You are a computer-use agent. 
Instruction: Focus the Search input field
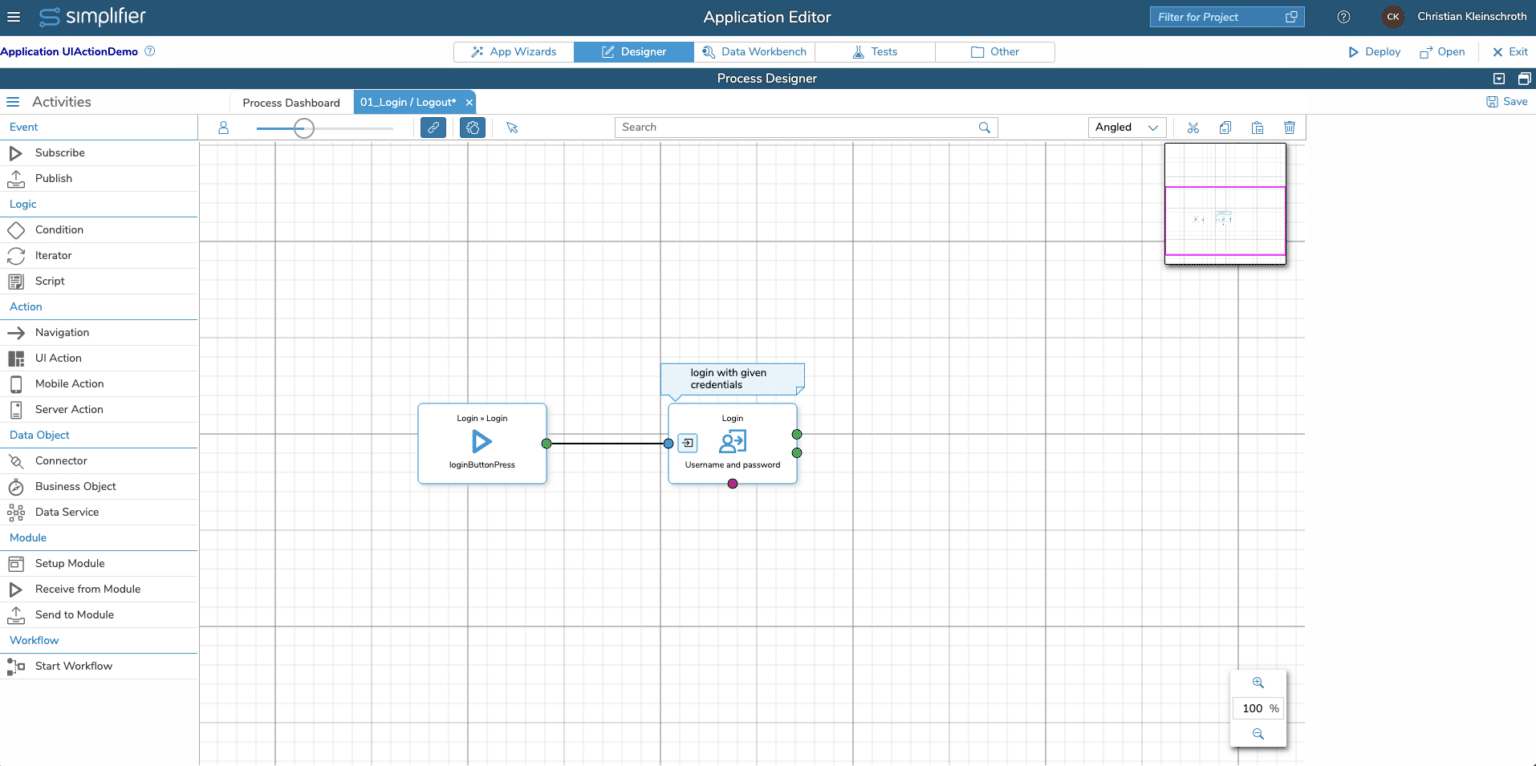pos(806,128)
